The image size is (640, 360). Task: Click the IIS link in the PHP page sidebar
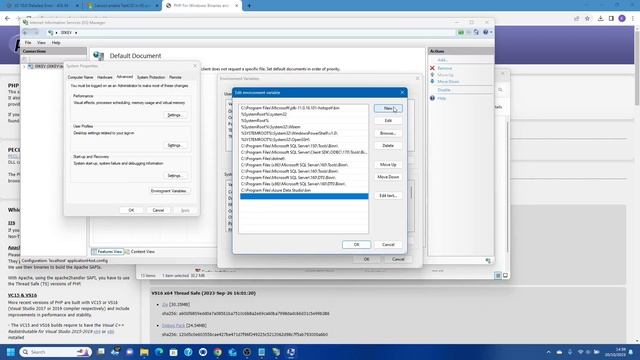11,223
